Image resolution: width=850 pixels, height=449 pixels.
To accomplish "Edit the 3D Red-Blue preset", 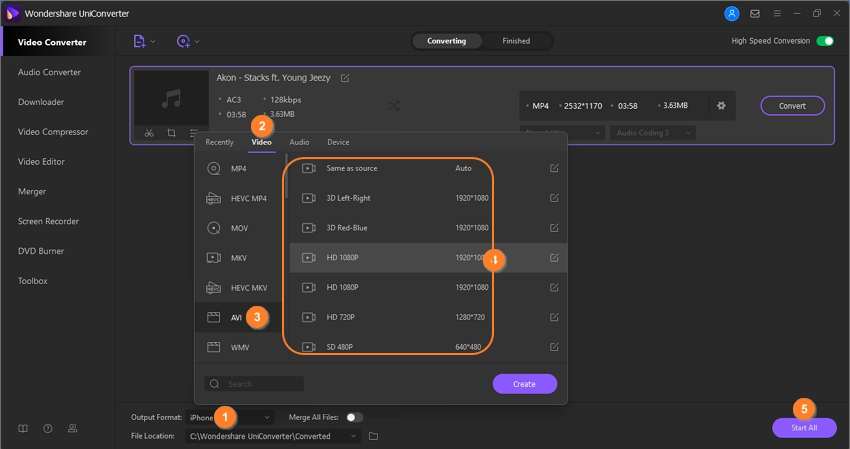I will click(554, 228).
